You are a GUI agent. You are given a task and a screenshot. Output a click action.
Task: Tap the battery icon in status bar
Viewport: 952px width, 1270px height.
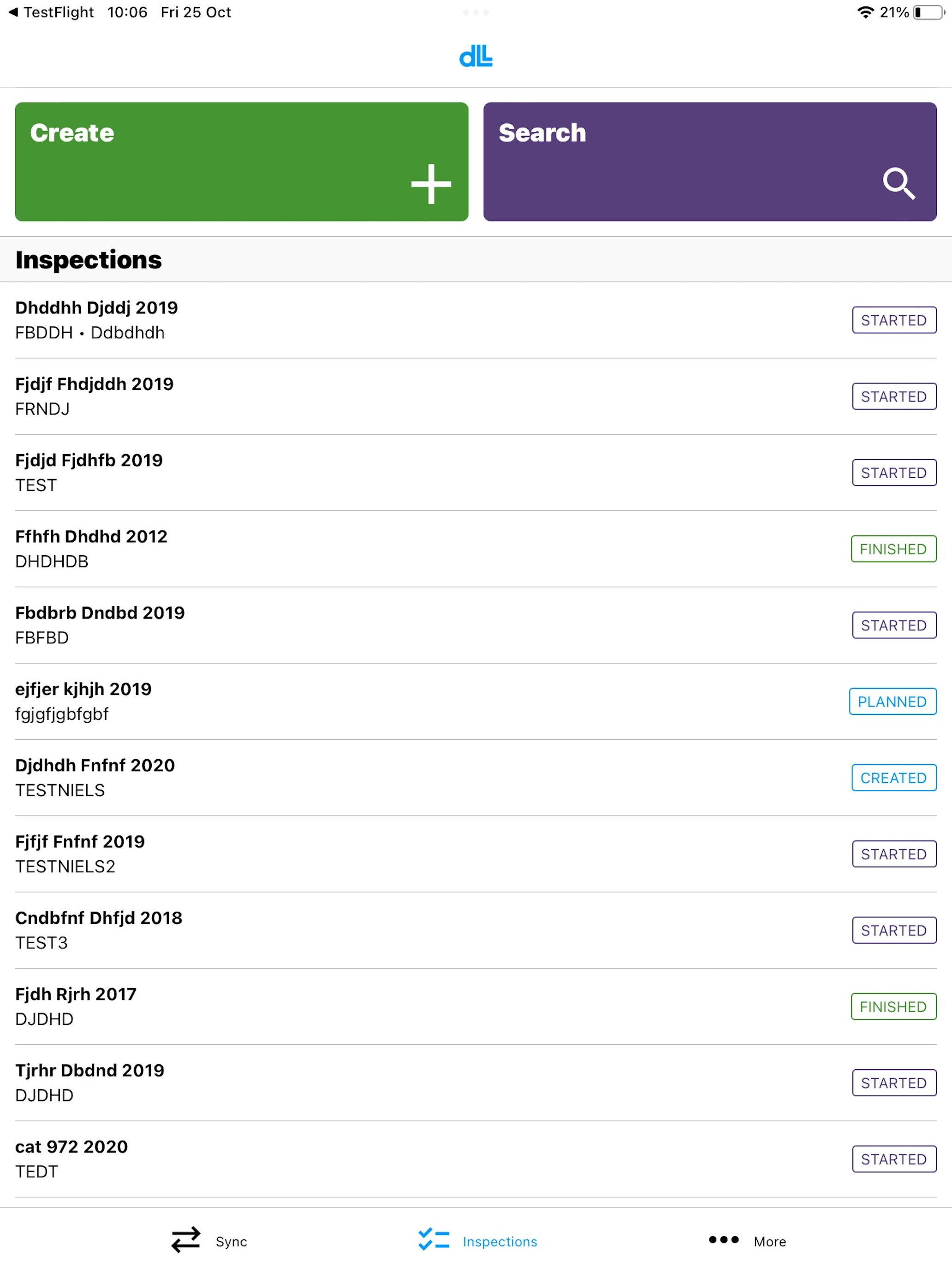pyautogui.click(x=928, y=12)
